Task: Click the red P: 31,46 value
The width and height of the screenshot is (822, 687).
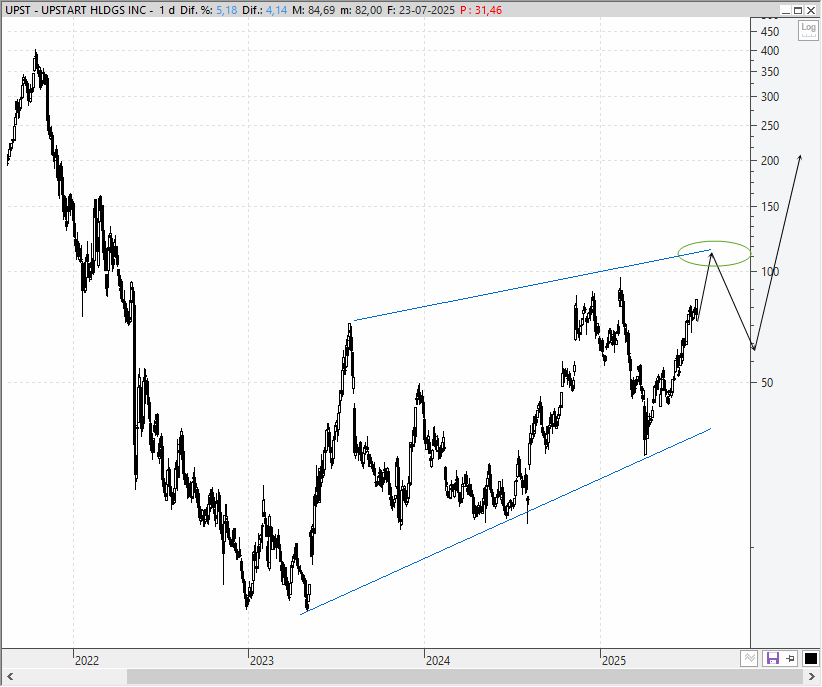Action: (x=481, y=10)
